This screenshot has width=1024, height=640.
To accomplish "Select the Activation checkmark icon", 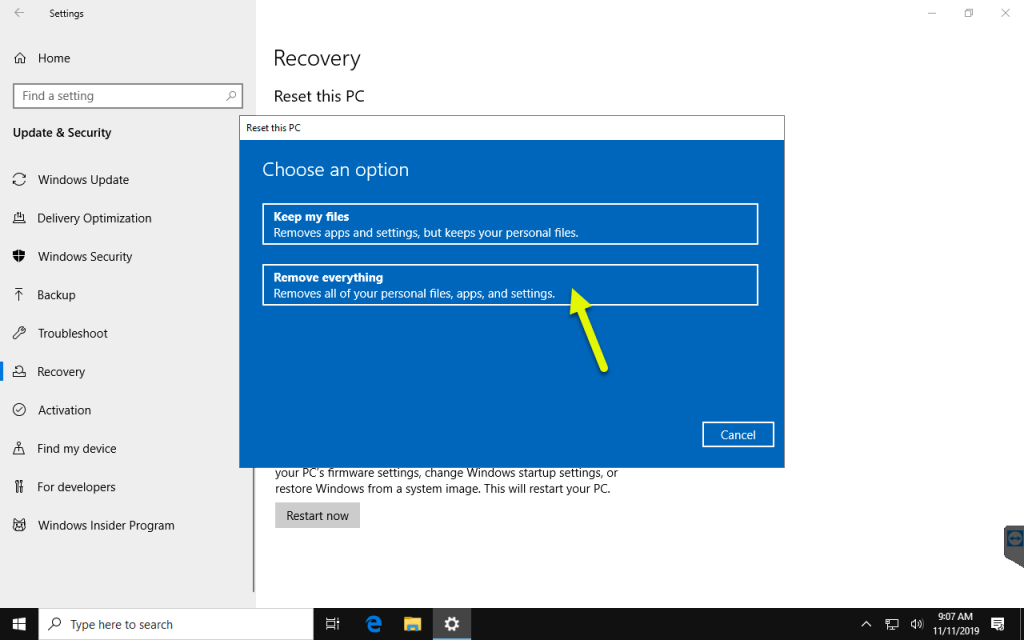I will point(20,410).
